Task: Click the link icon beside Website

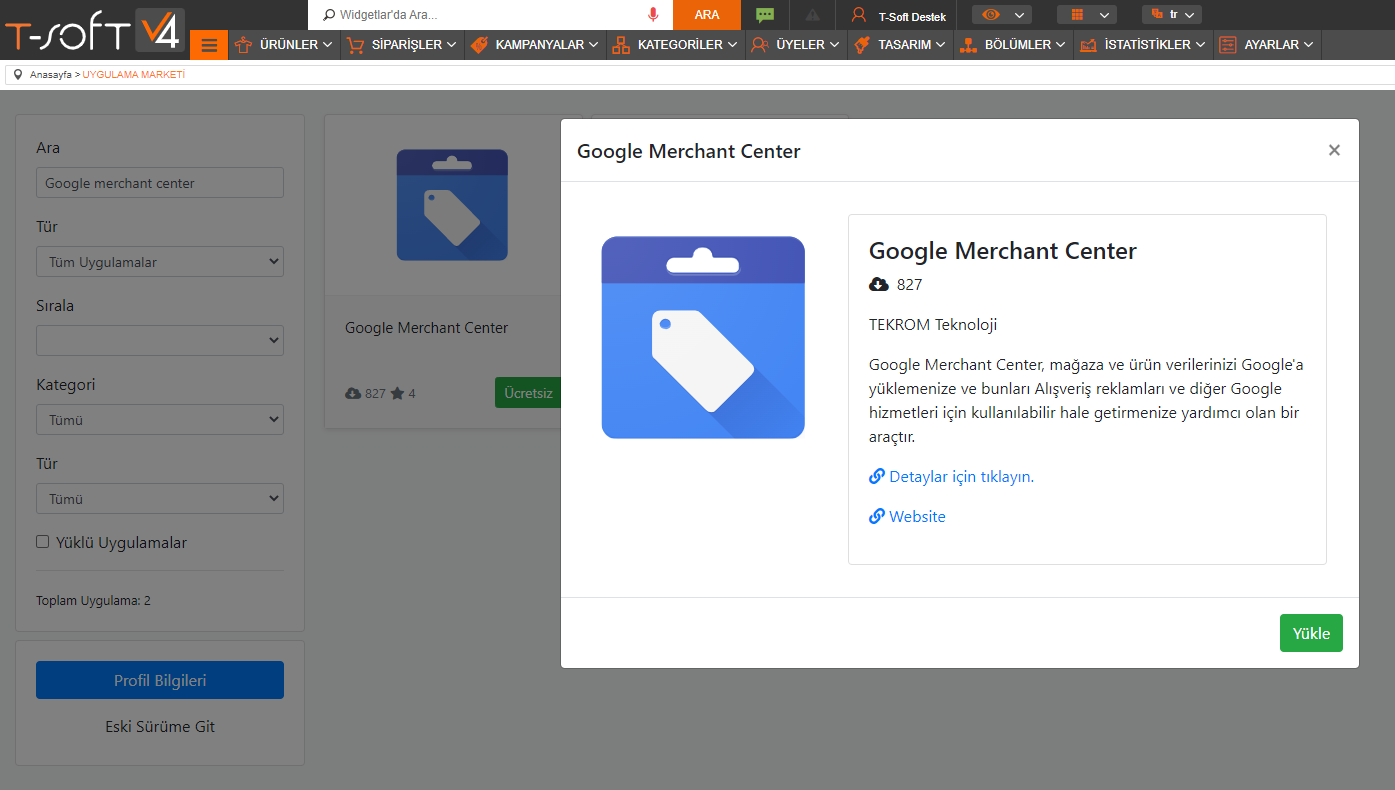Action: pyautogui.click(x=877, y=516)
